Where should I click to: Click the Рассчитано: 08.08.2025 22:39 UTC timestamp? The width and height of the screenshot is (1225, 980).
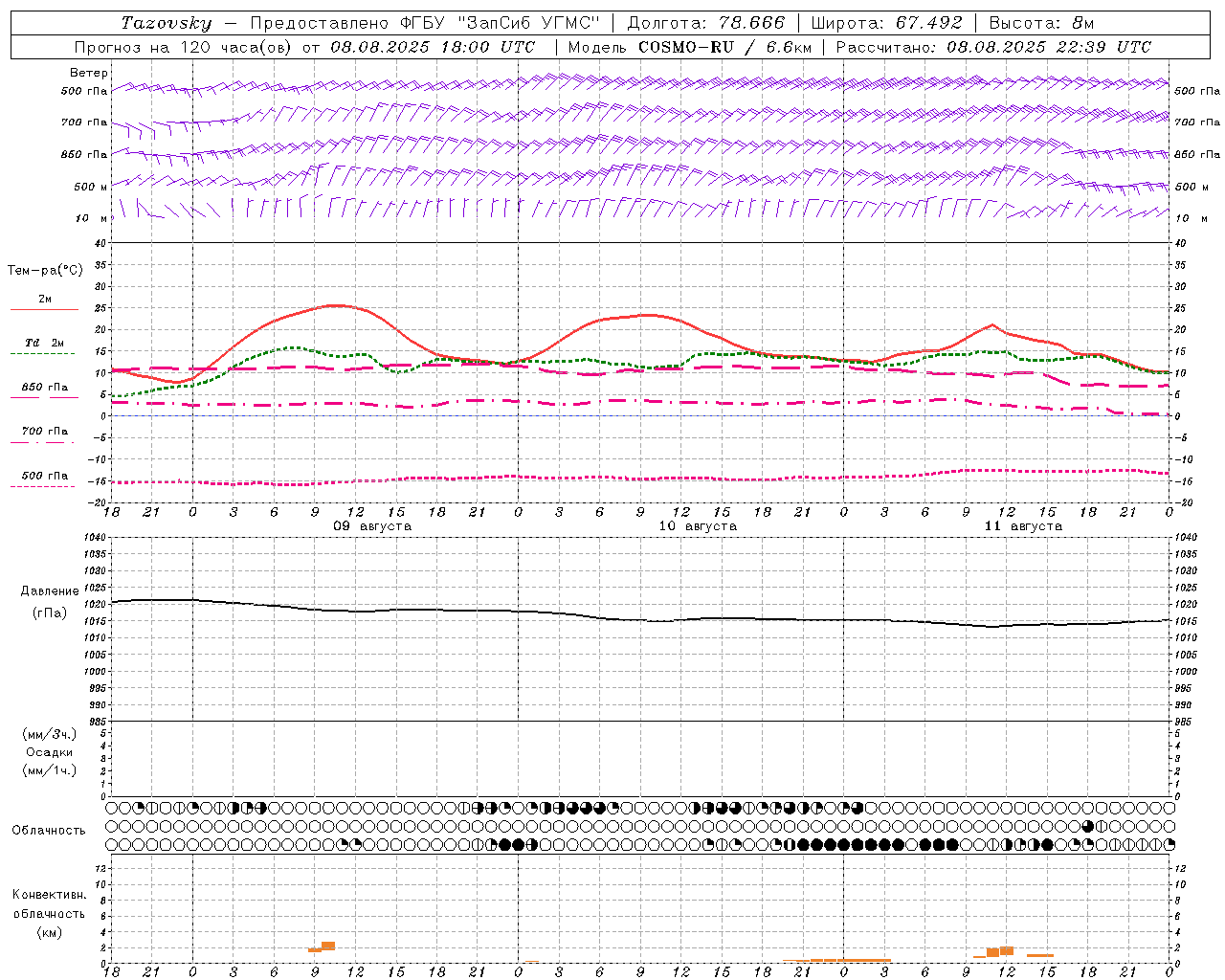(x=993, y=47)
